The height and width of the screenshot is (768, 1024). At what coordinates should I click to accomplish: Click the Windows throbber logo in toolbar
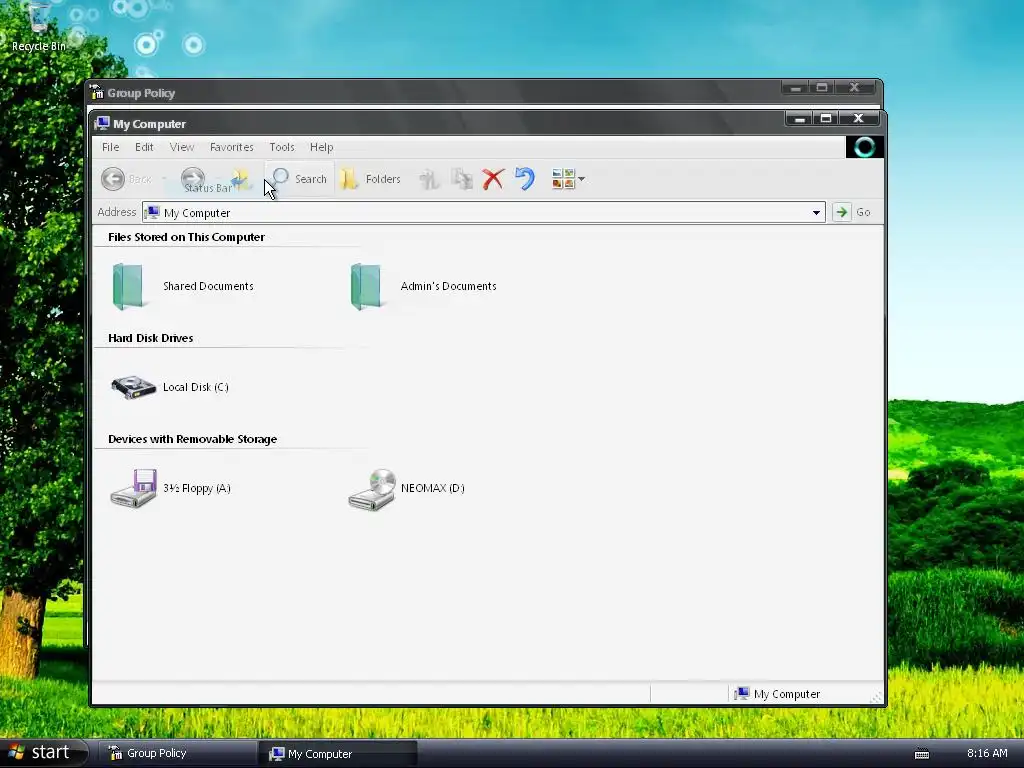click(x=864, y=147)
